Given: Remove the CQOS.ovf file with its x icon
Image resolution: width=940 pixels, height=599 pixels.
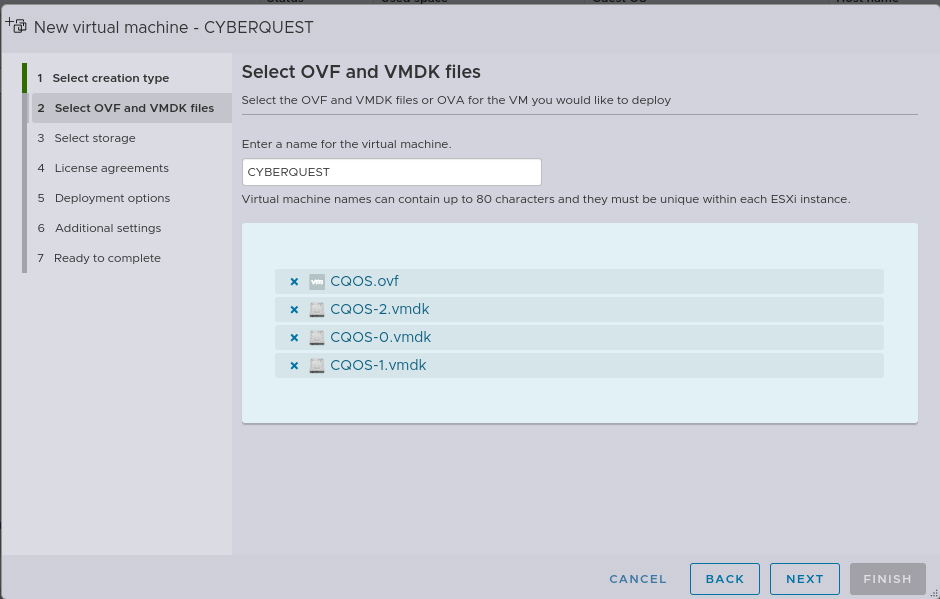Looking at the screenshot, I should [294, 282].
